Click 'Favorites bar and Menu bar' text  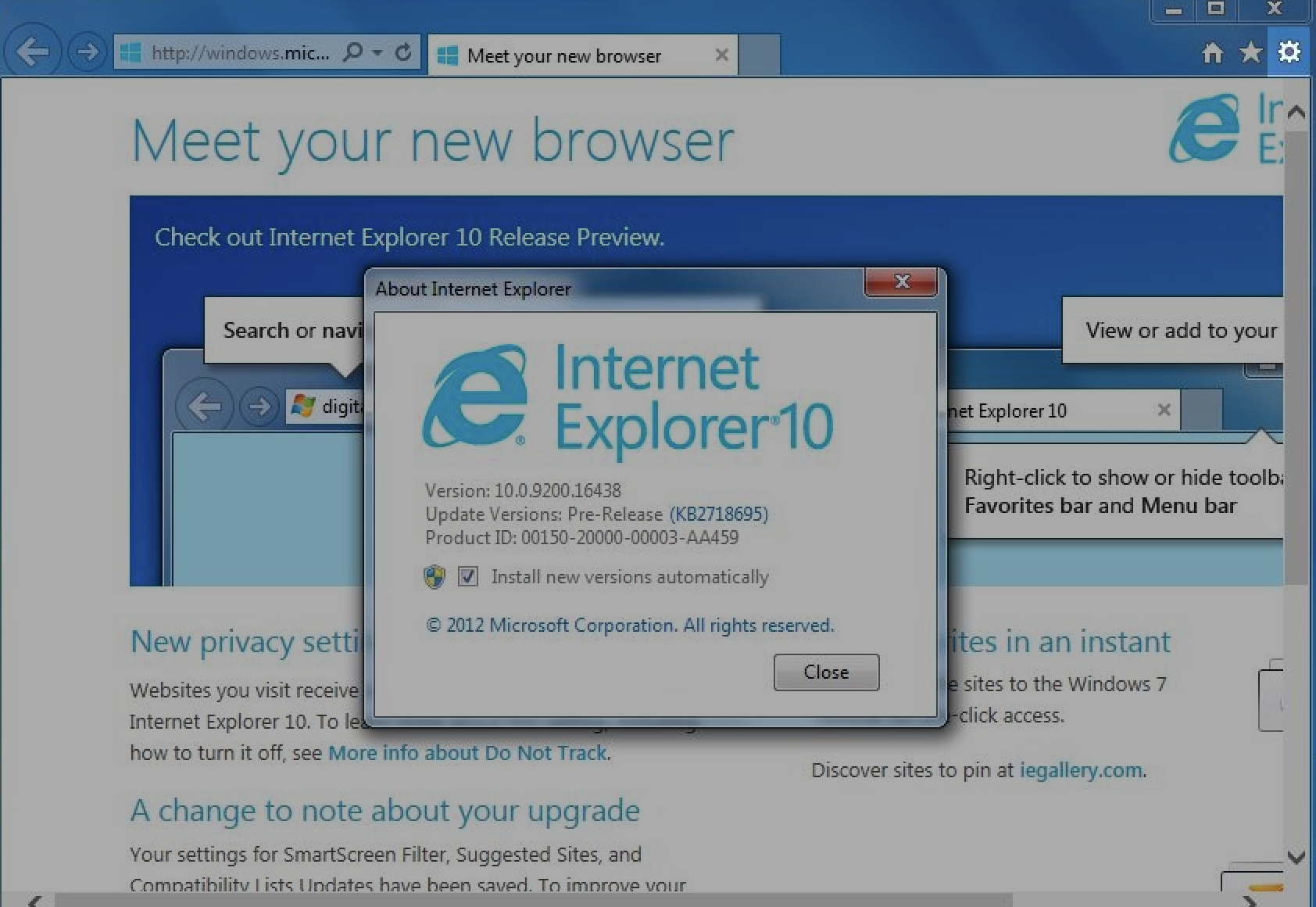coord(1100,506)
